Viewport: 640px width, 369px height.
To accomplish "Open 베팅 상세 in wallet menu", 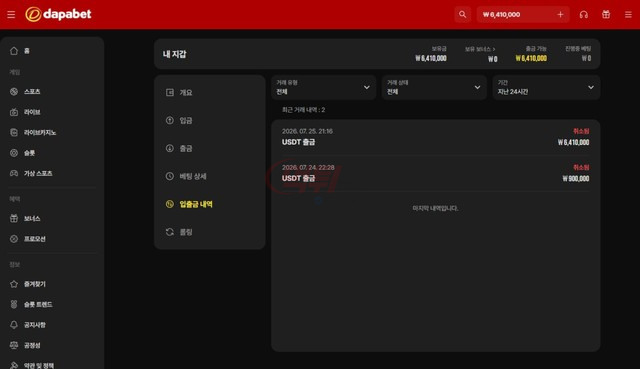I will 209,176.
